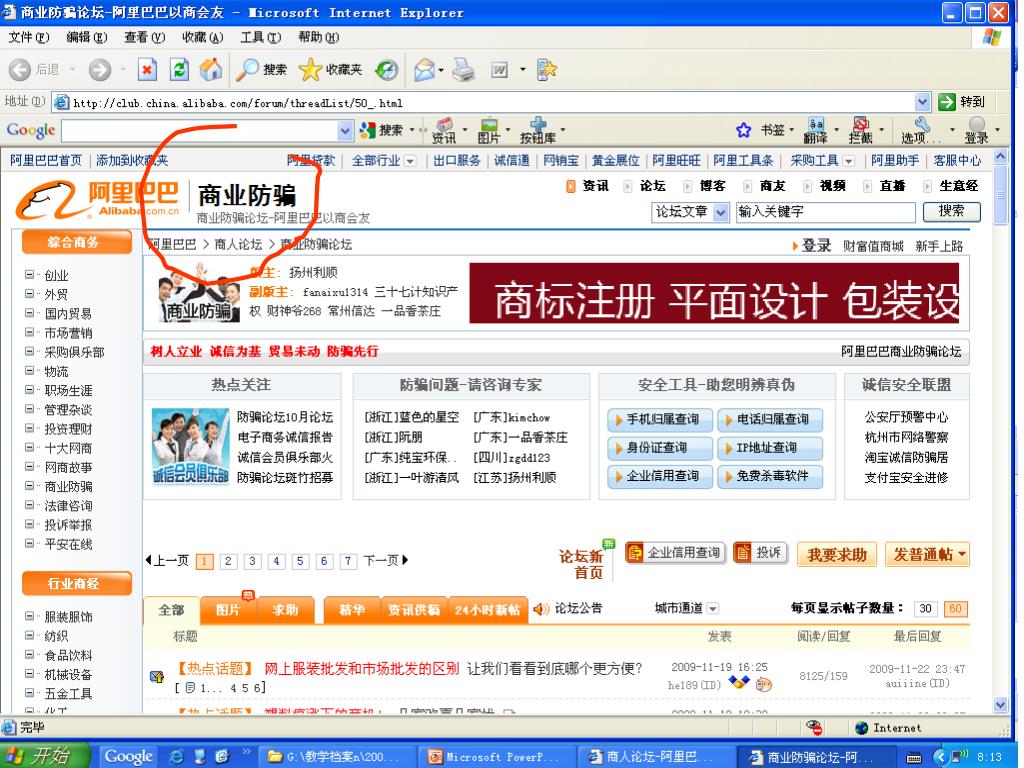The image size is (1024, 768).
Task: Click the Print printer icon
Action: click(x=464, y=69)
